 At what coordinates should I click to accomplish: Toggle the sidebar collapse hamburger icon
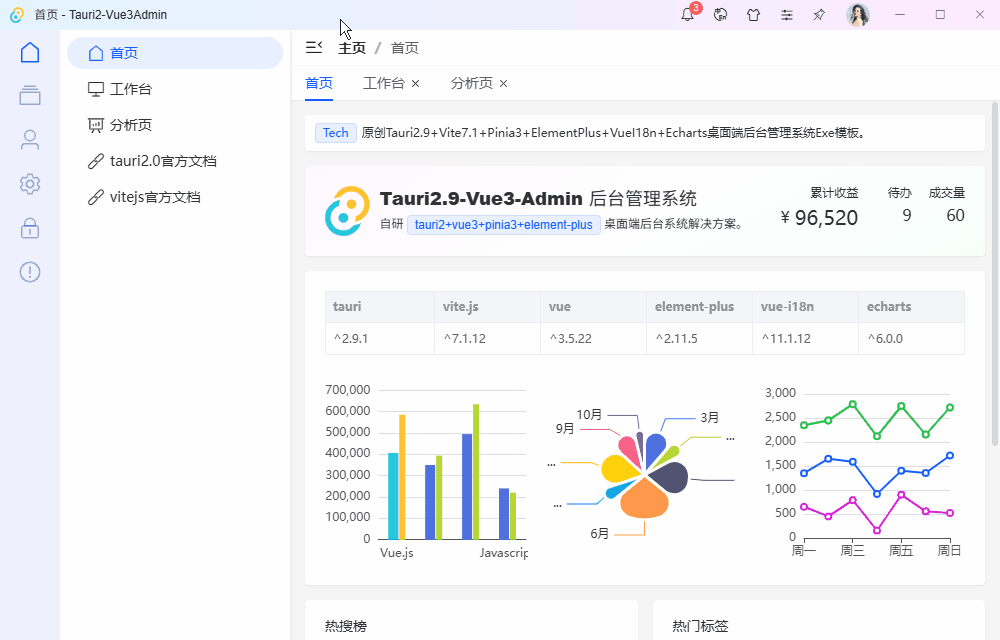(313, 46)
